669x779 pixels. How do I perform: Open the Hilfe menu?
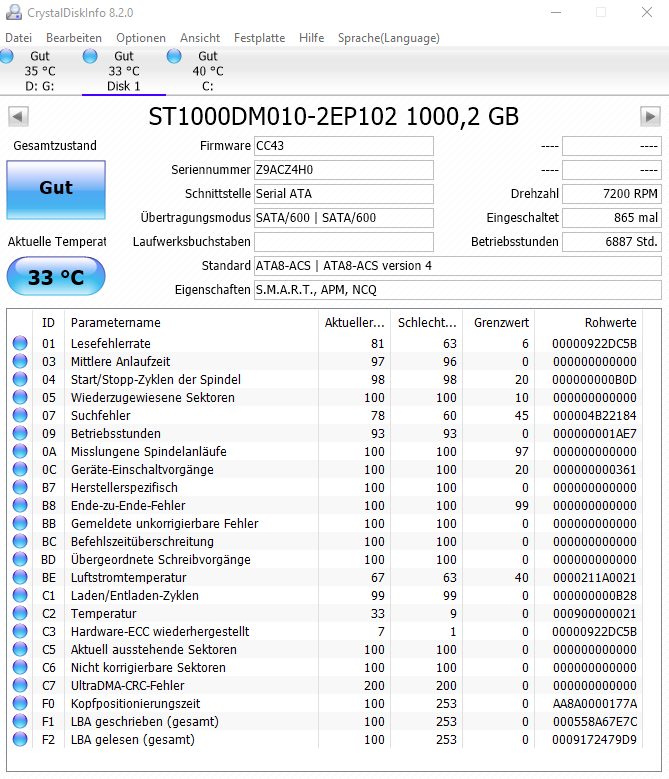(311, 38)
